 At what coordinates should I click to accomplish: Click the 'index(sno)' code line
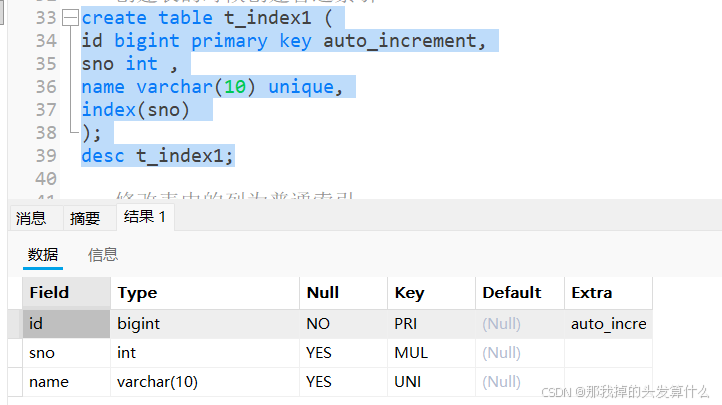pos(135,110)
